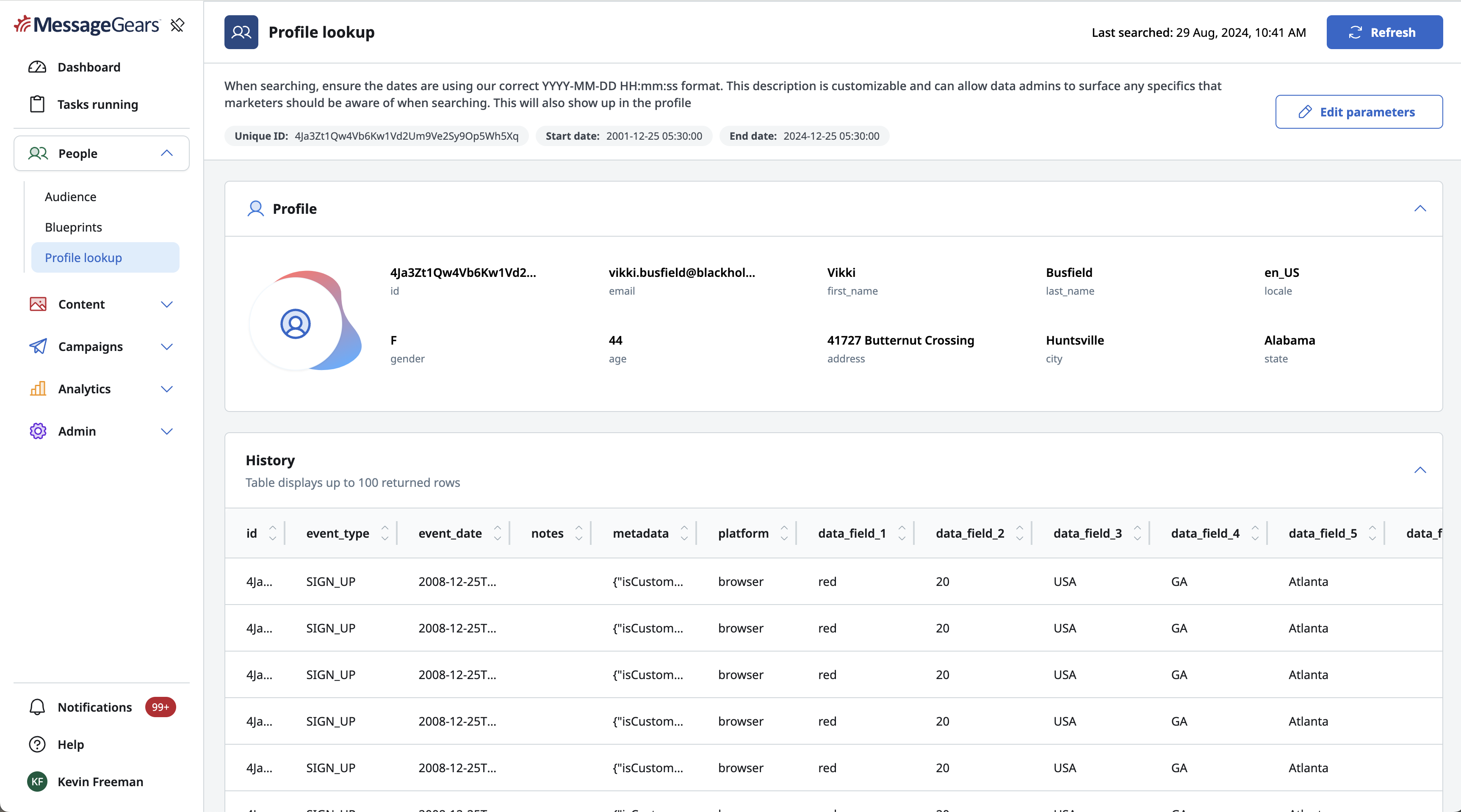
Task: Sort by notes column arrows
Action: pos(578,533)
